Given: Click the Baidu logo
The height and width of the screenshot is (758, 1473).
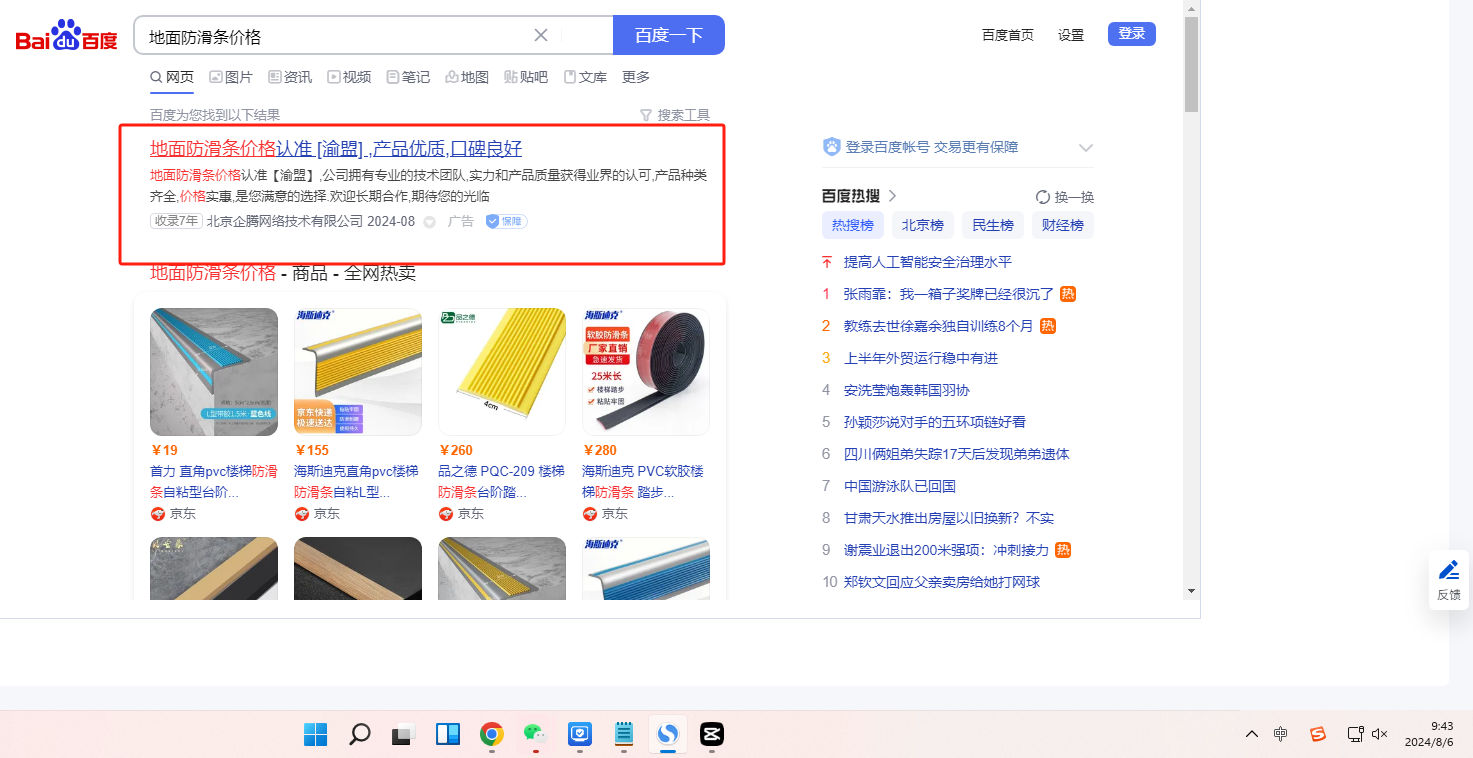Looking at the screenshot, I should click(66, 35).
